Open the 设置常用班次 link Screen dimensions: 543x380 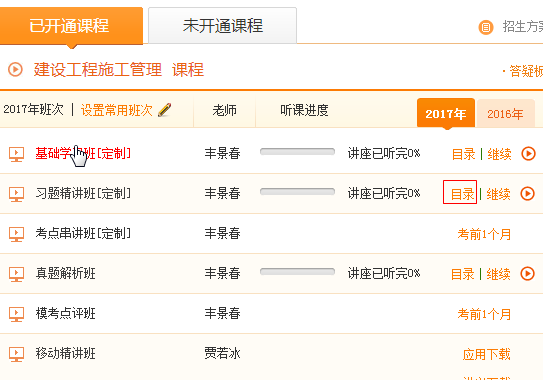[x=117, y=110]
